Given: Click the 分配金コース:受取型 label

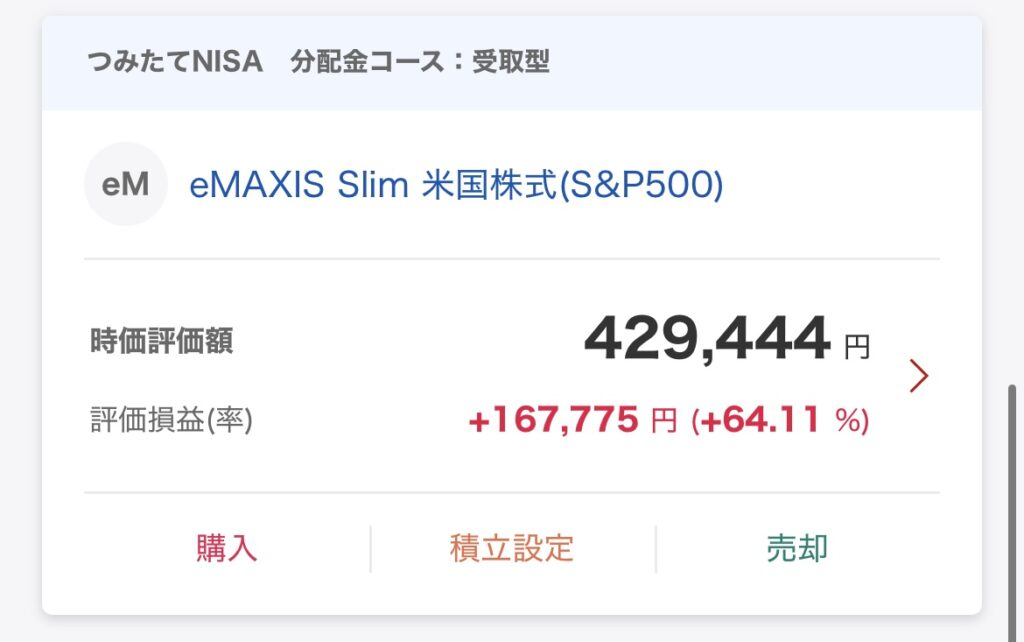Looking at the screenshot, I should pos(420,62).
